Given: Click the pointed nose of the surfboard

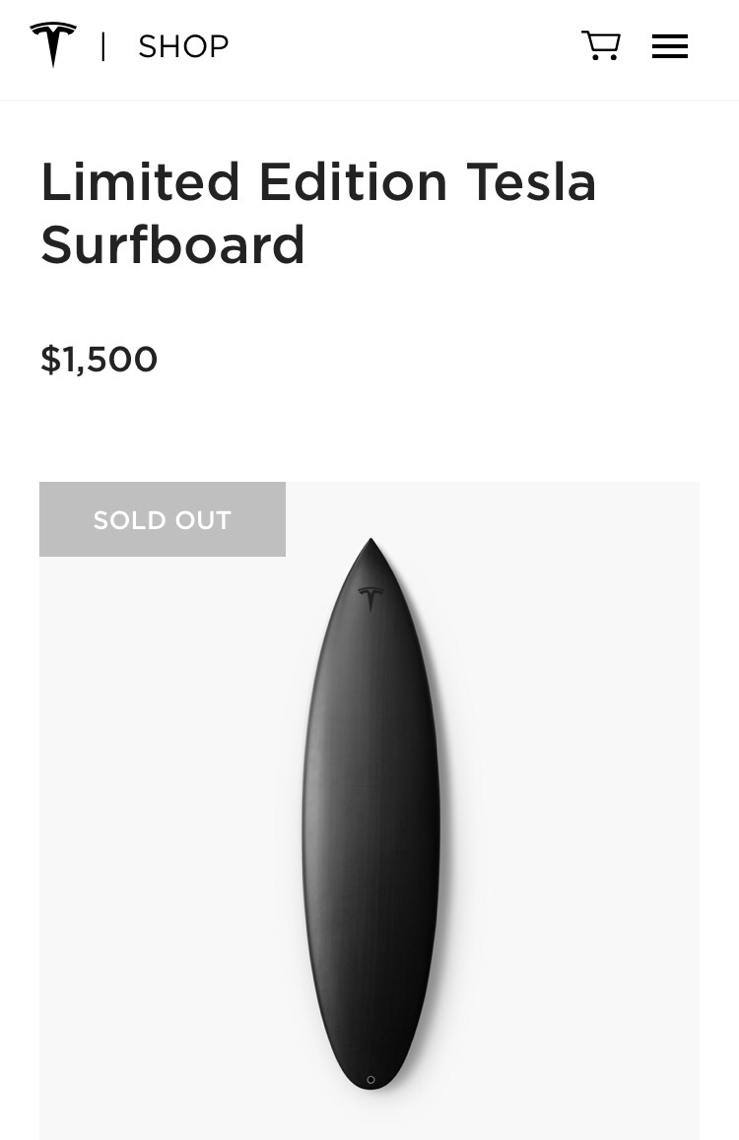Looking at the screenshot, I should (x=371, y=544).
